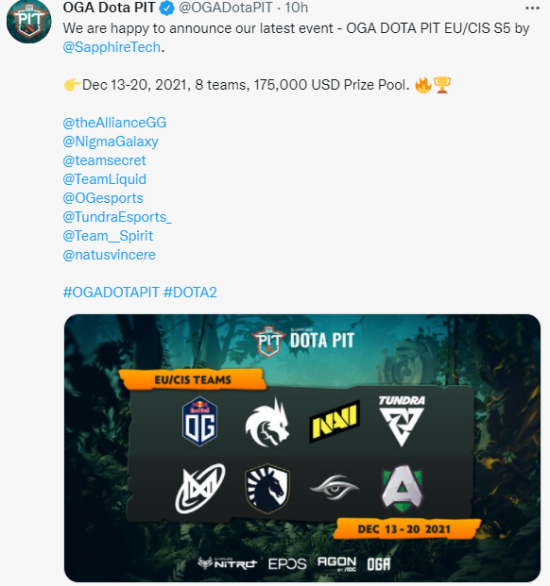Open the @natusvincere mention
This screenshot has width=550, height=586.
[x=109, y=255]
